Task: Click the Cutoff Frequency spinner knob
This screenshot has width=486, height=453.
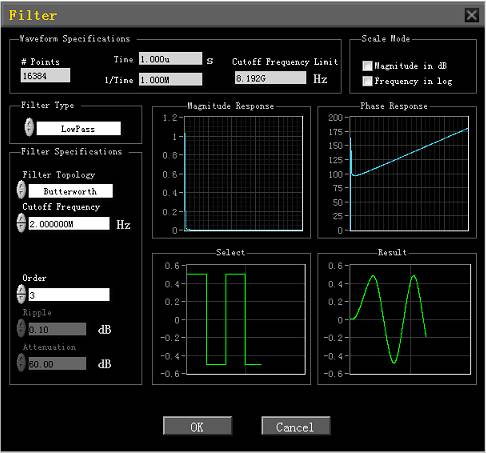Action: (x=21, y=223)
